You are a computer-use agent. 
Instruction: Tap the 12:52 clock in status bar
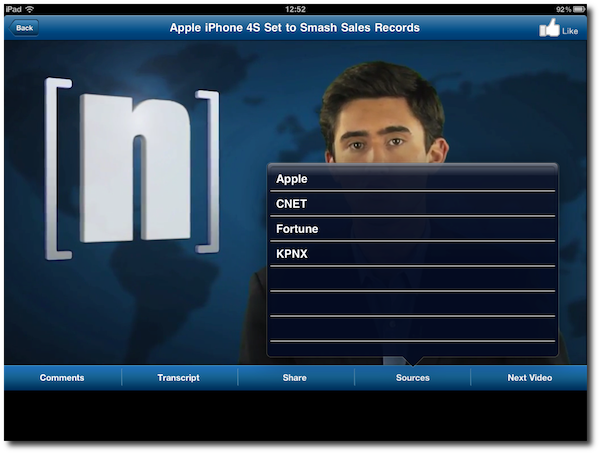click(x=295, y=9)
